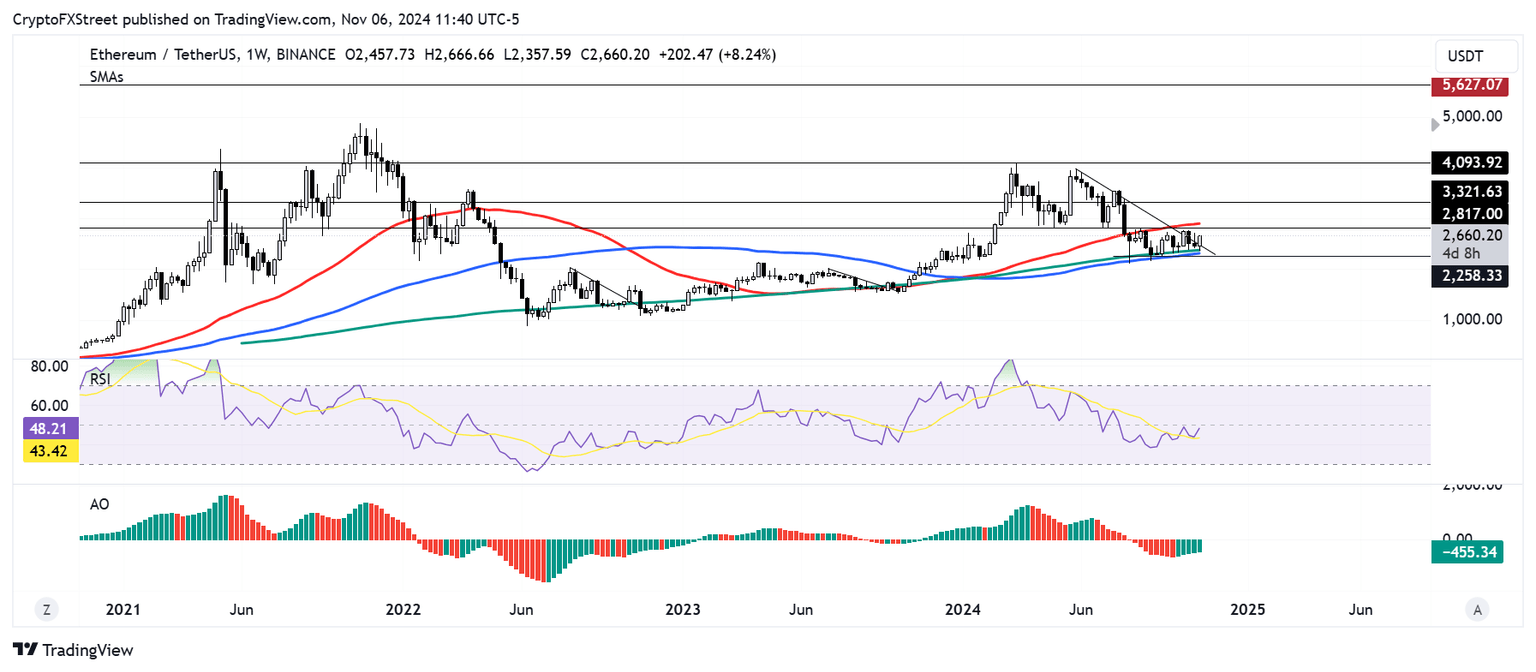Click the SMAs indicator legend
1536x672 pixels.
pyautogui.click(x=105, y=76)
